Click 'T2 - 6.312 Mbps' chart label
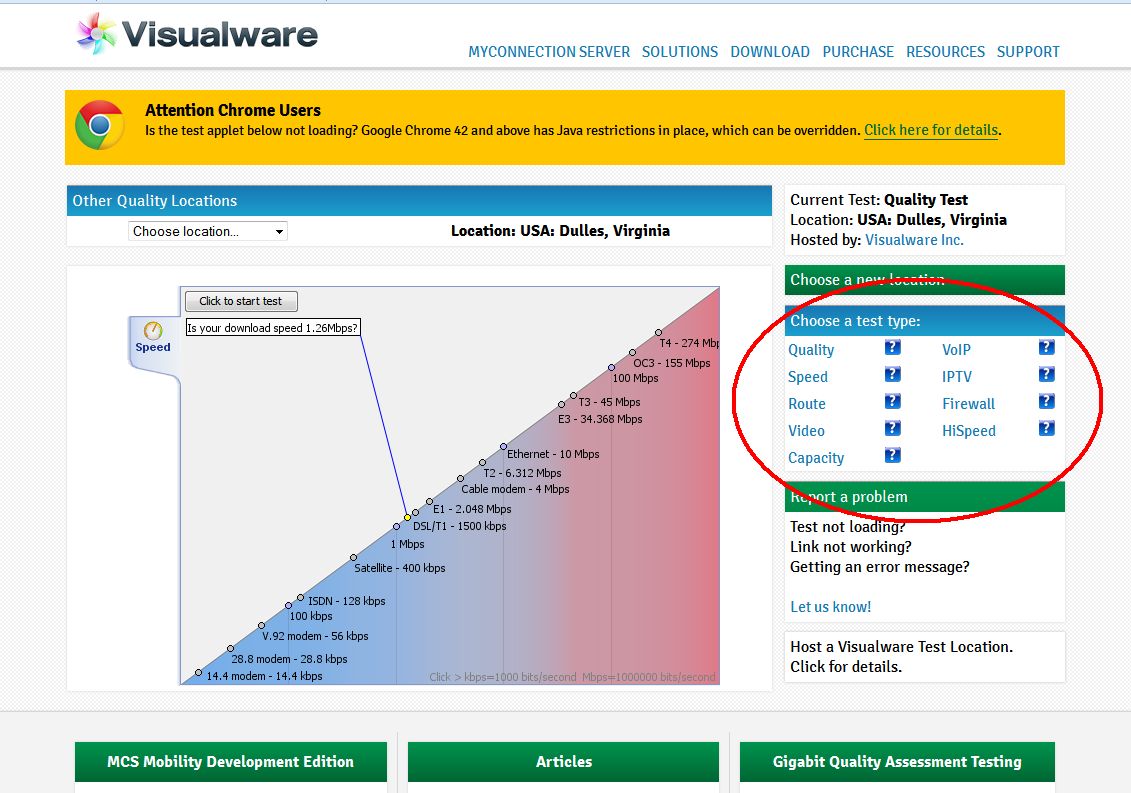The width and height of the screenshot is (1131, 793). [x=522, y=473]
